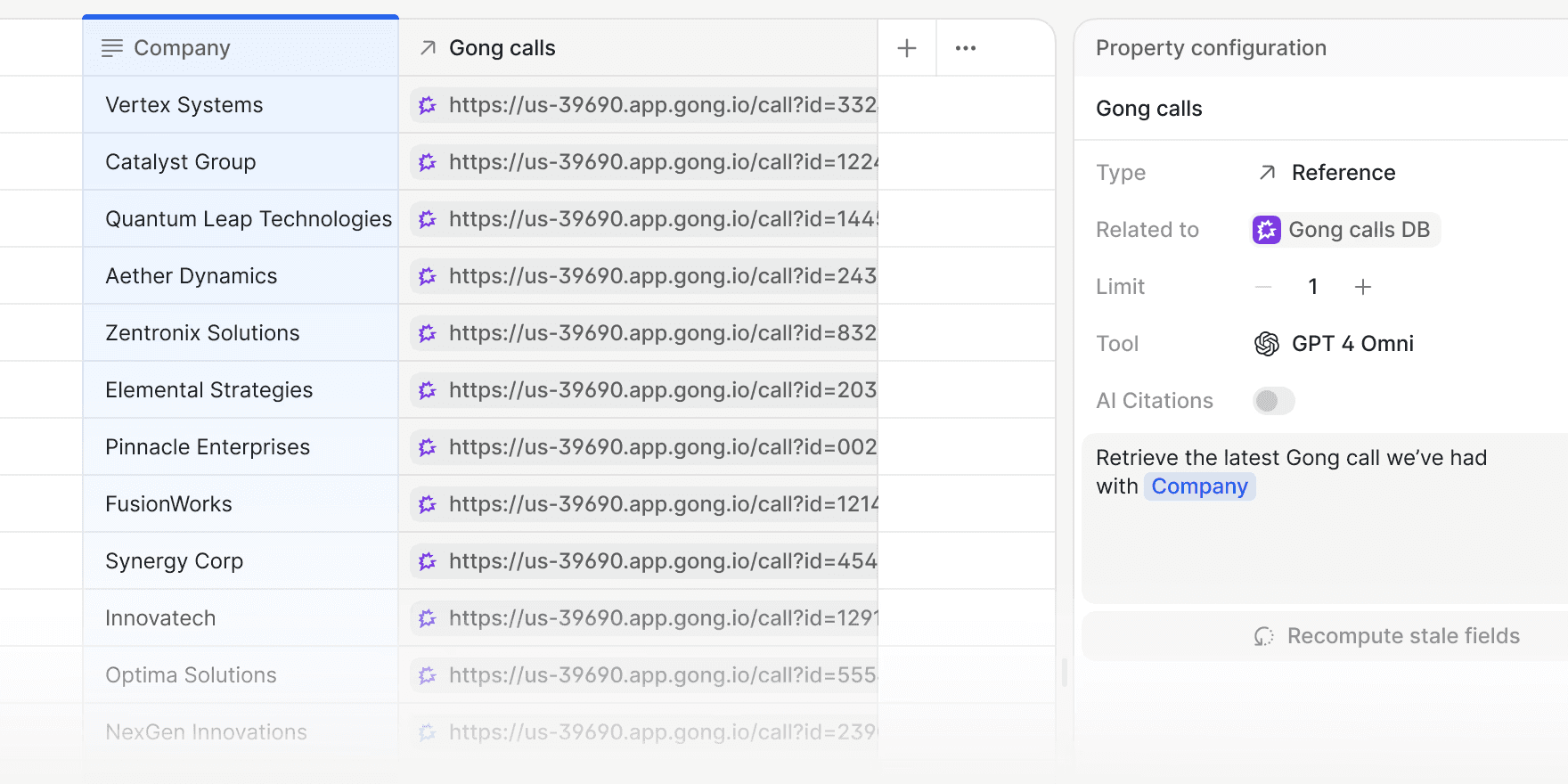Viewport: 1568px width, 784px height.
Task: Click the purple Gong calls DB icon
Action: [x=1267, y=230]
